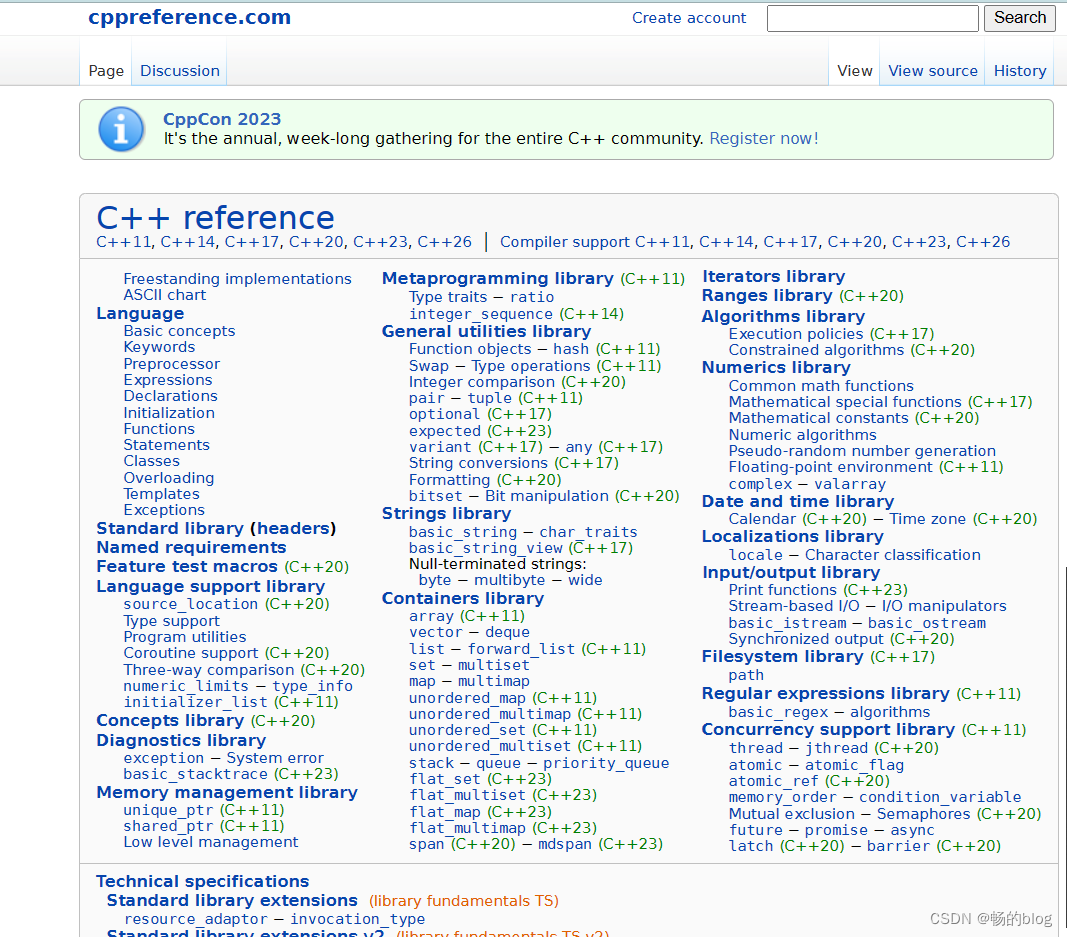Open Diagnostics library link
This screenshot has width=1067, height=937.
point(181,740)
